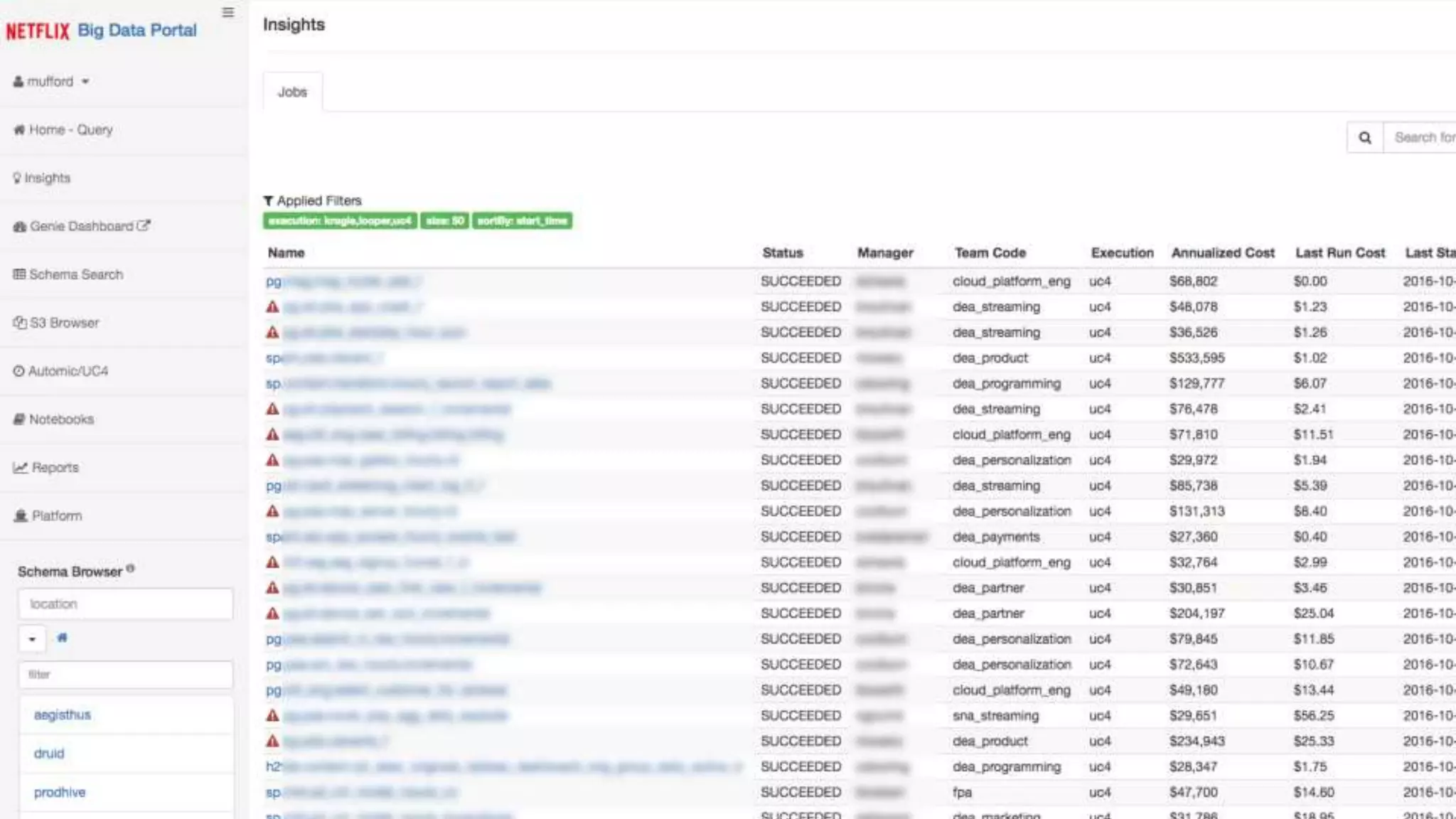Click the search magnifier icon button
The image size is (1456, 819).
pyautogui.click(x=1364, y=137)
